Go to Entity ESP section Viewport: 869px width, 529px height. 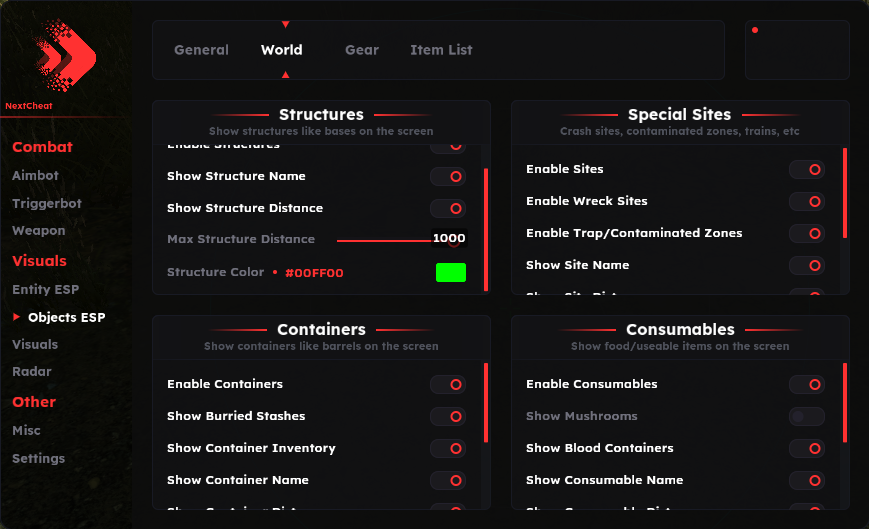pos(45,289)
